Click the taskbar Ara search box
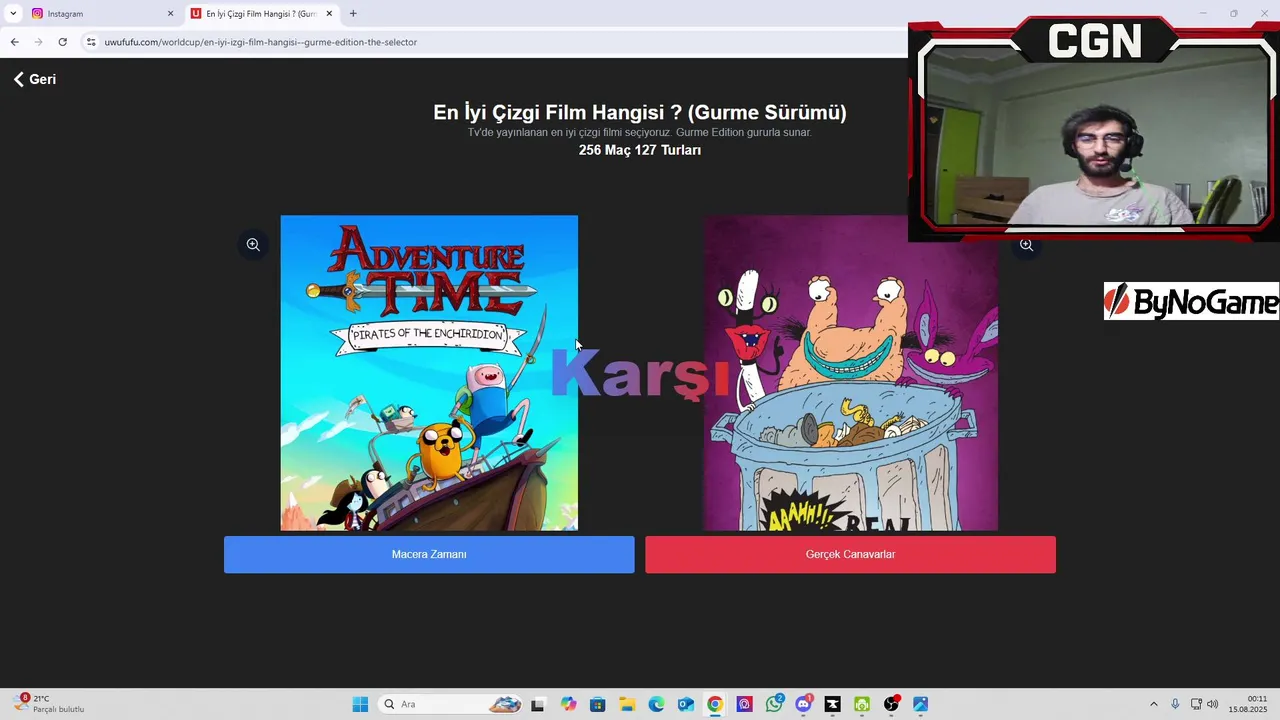1280x720 pixels. [x=451, y=704]
